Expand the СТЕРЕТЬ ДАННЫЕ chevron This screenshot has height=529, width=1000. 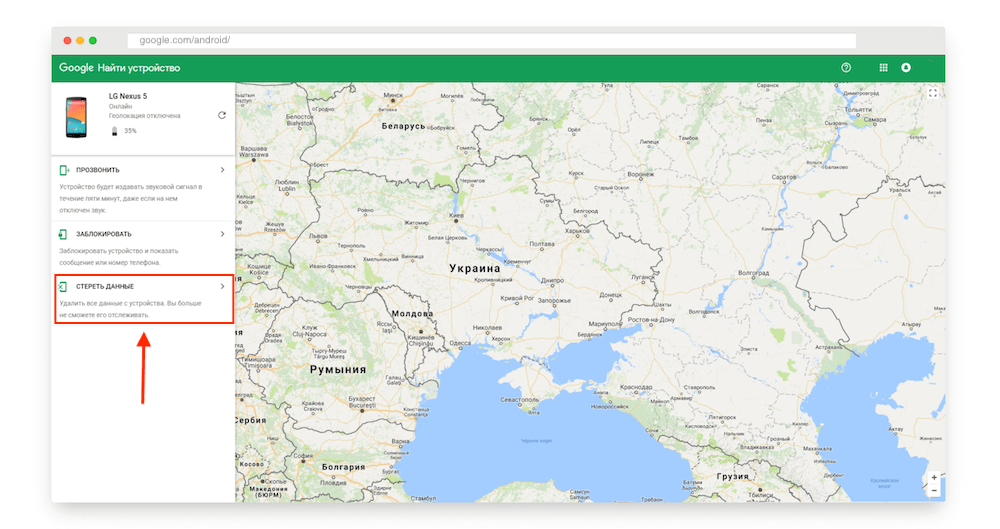tap(223, 287)
